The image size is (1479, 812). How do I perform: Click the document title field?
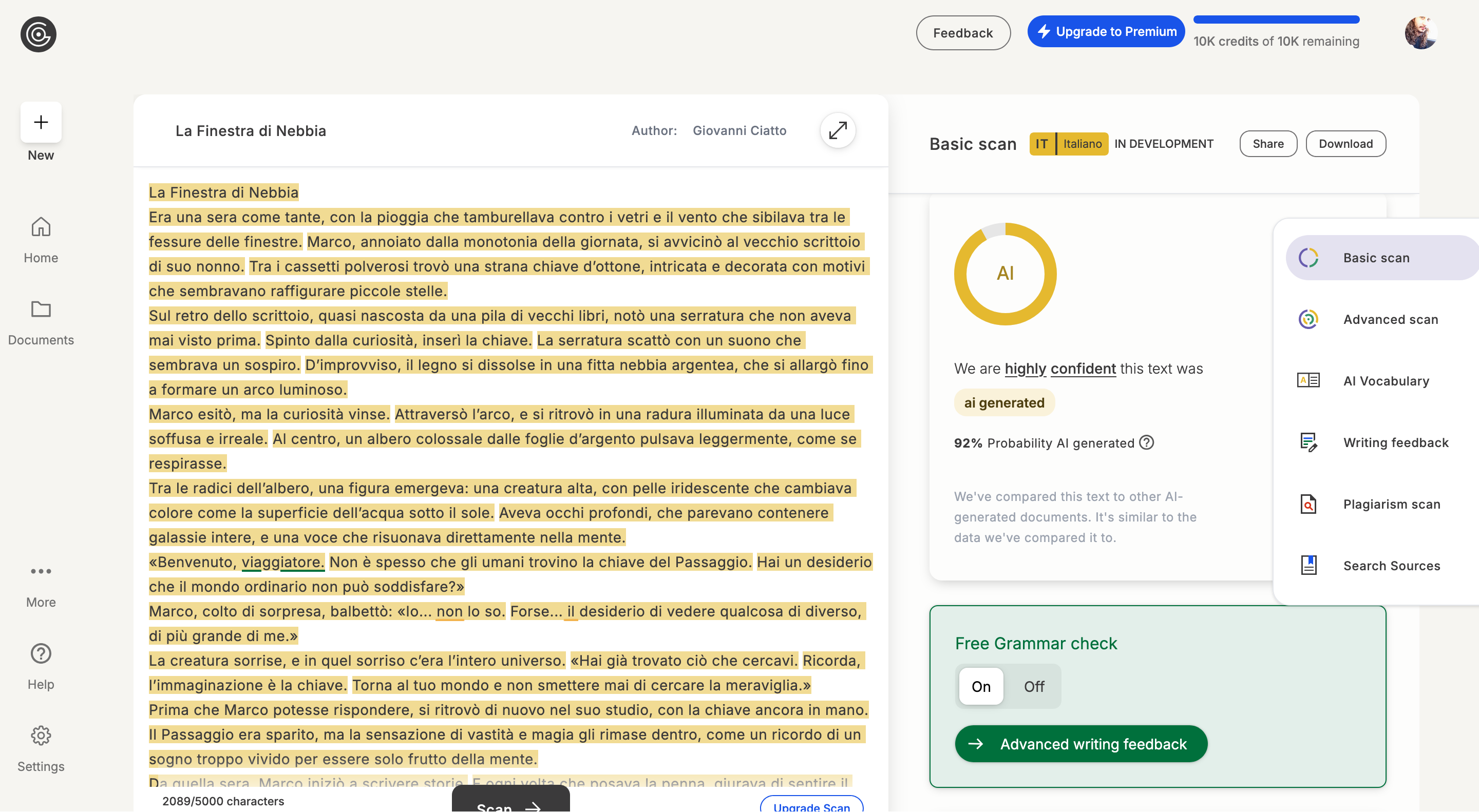tap(250, 131)
